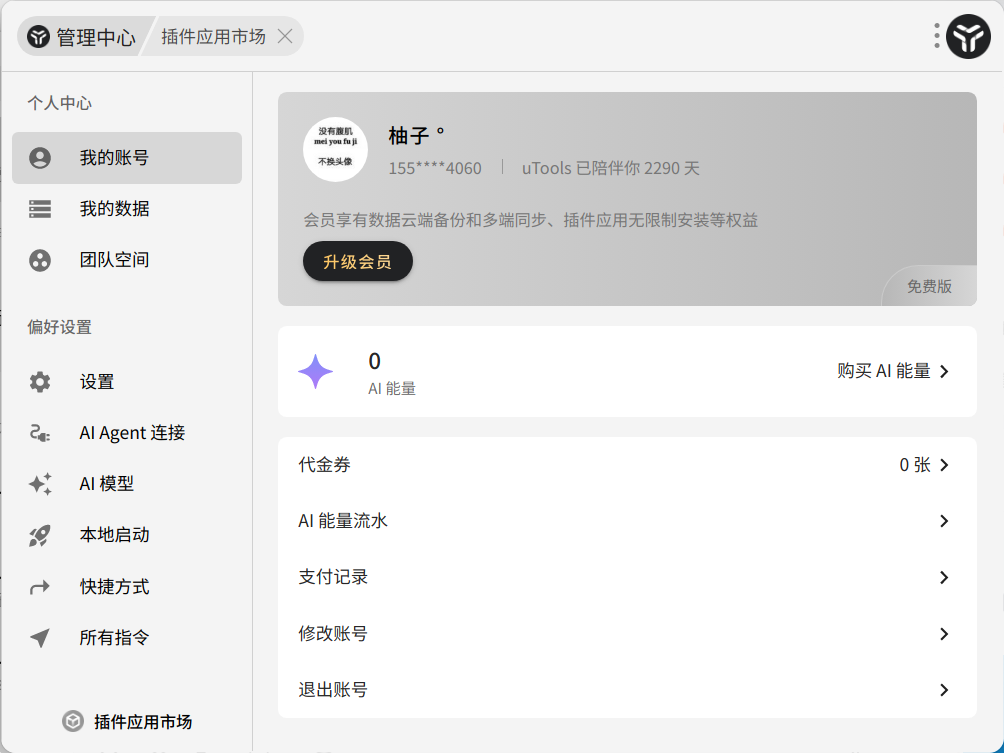Image resolution: width=1004 pixels, height=753 pixels.
Task: Click the purple AI 能量 star icon
Action: tap(316, 371)
